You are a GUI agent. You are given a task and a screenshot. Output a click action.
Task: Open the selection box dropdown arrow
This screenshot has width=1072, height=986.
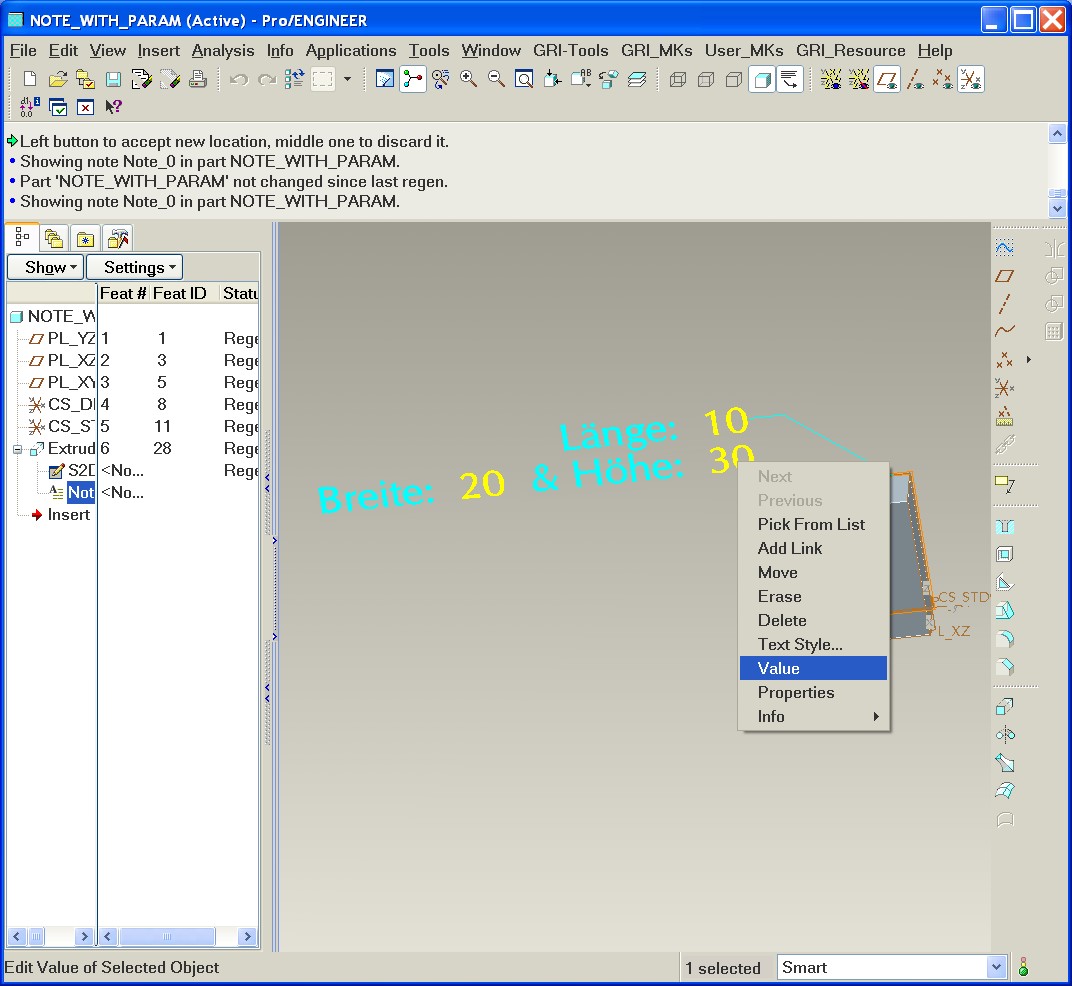click(347, 79)
